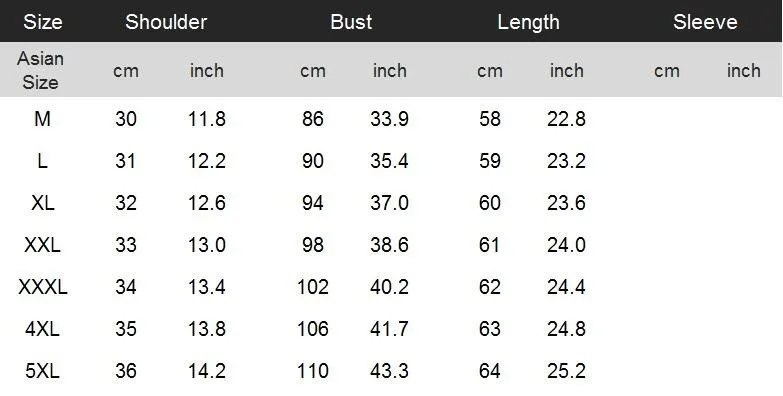
Task: Click shoulder value 11.8 inch
Action: pyautogui.click(x=207, y=119)
